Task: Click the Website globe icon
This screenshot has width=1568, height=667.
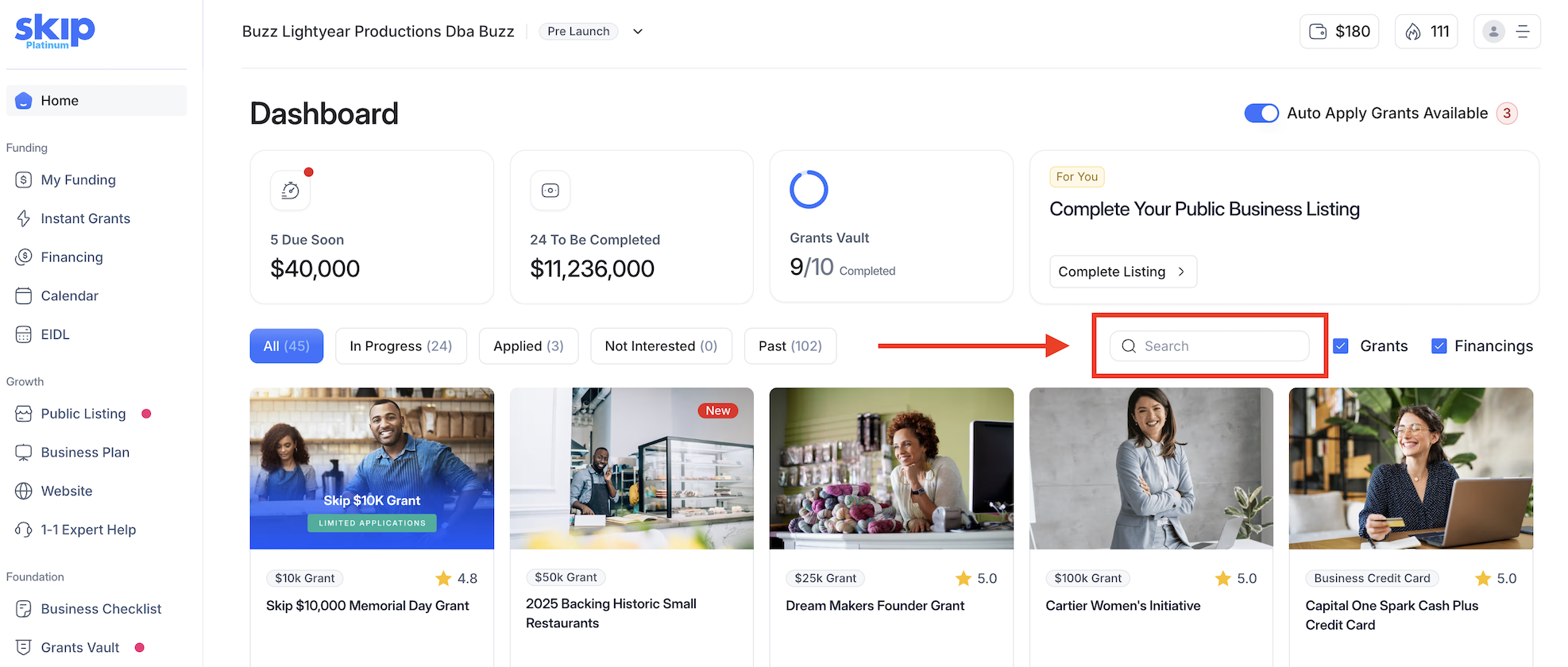Action: coord(24,491)
